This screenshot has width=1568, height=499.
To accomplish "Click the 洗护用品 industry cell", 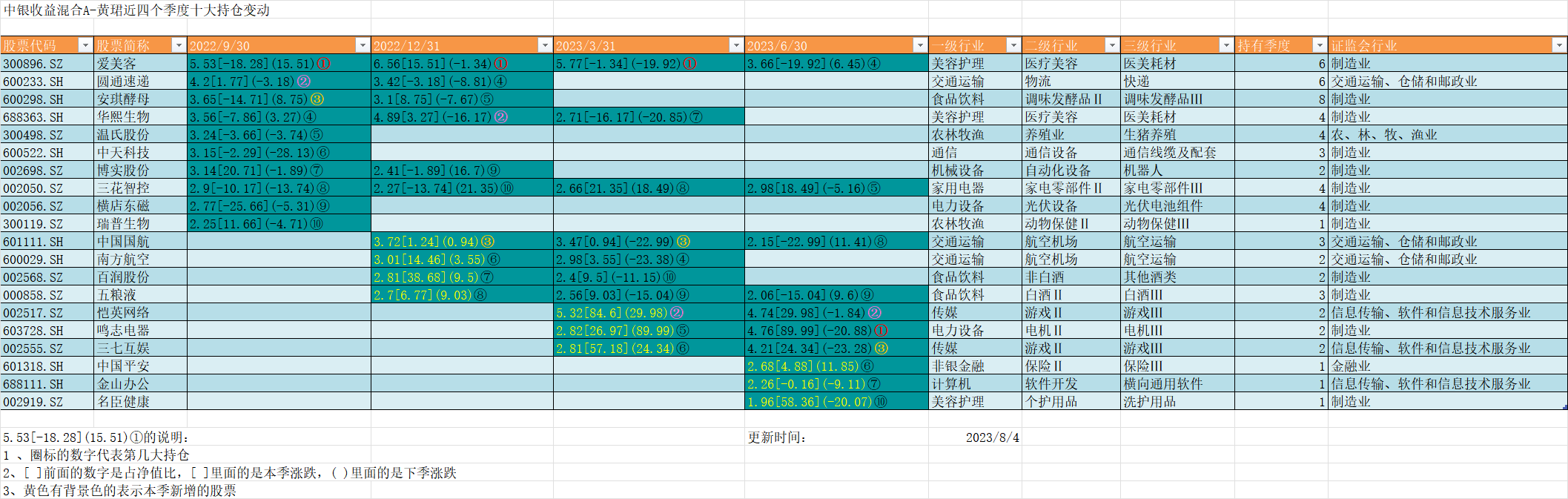I will pyautogui.click(x=1177, y=402).
